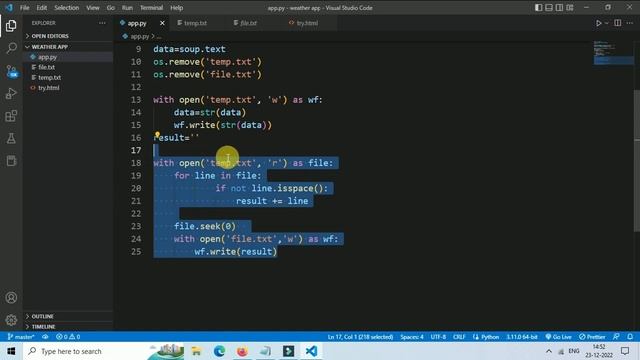640x360 pixels.
Task: Expand the Open Editors section
Action: point(68,36)
